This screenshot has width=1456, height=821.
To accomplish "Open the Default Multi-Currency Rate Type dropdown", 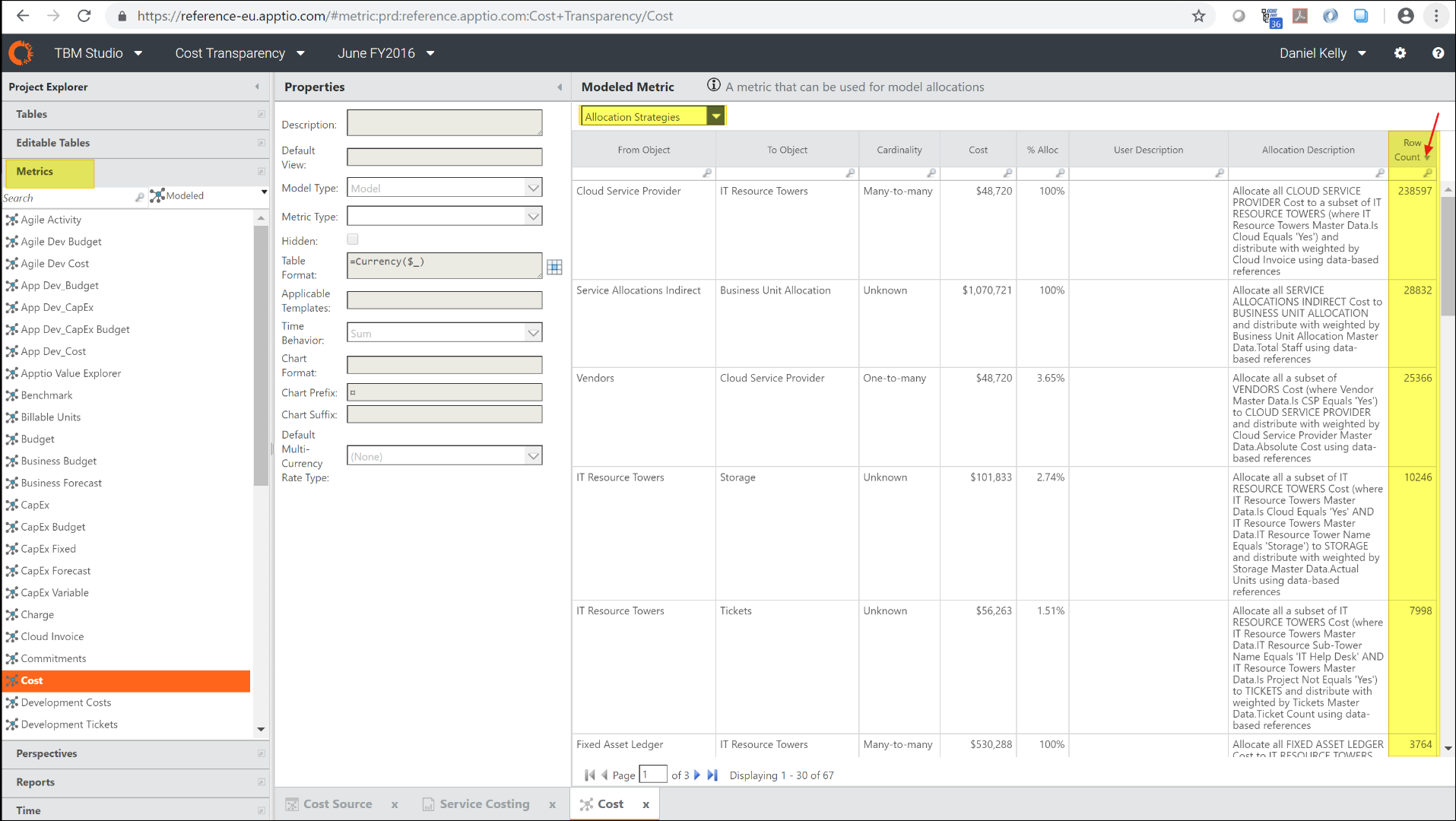I will point(445,456).
